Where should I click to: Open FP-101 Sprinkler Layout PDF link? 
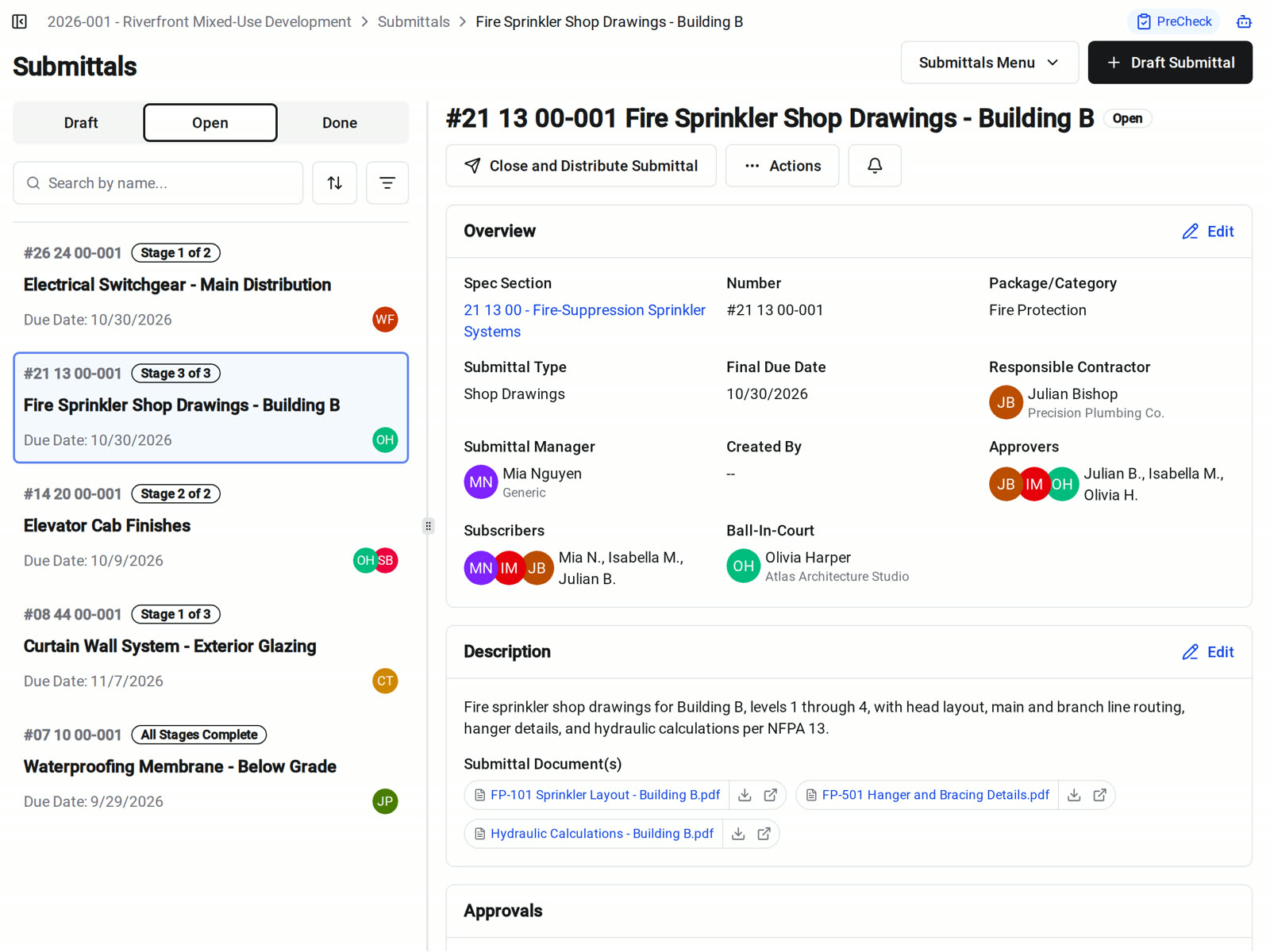(x=605, y=795)
